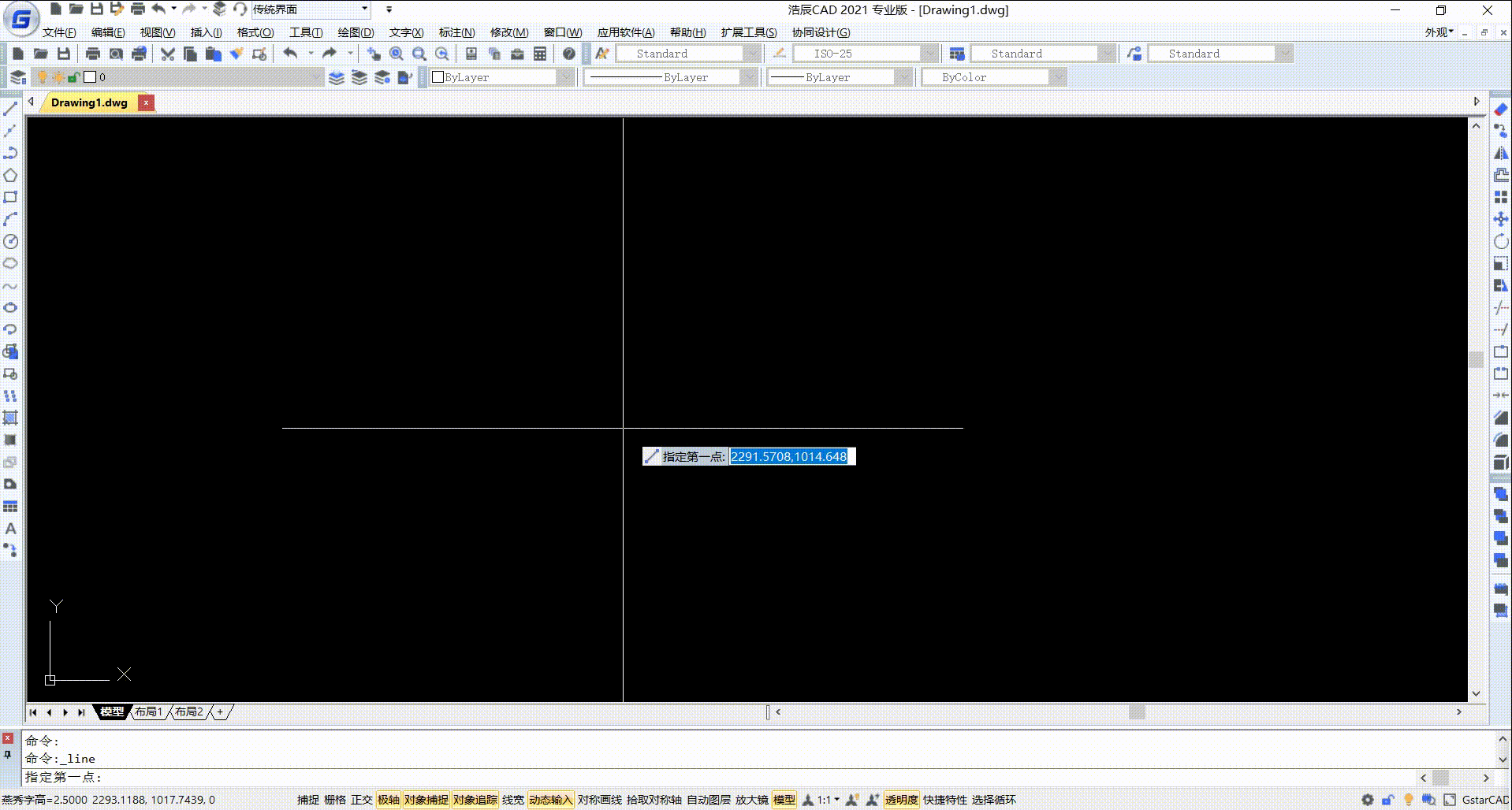Click 模型 model space button in status bar

click(x=784, y=800)
